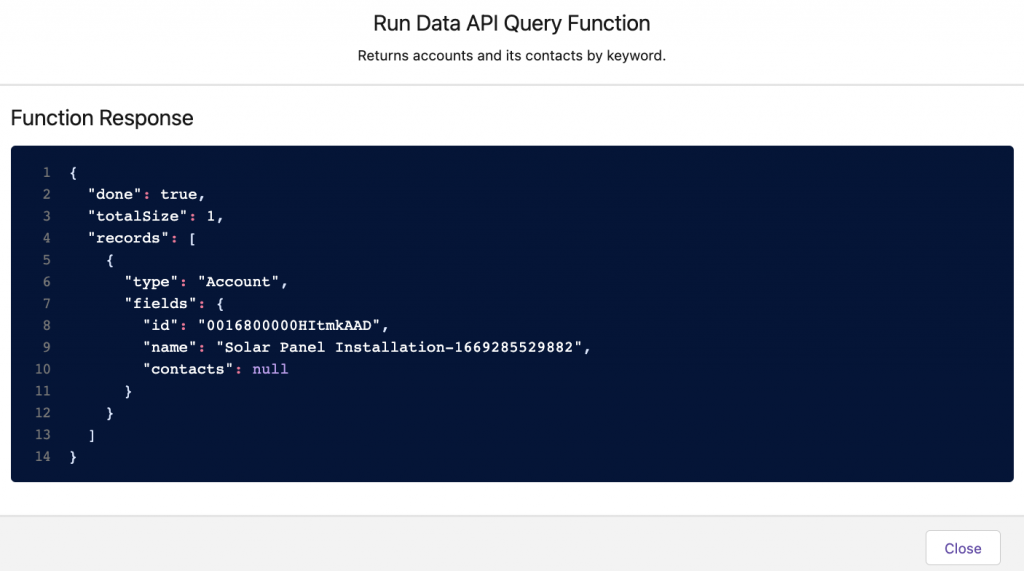Click the "contacts" key in the JSON
Viewport: 1024px width, 571px height.
tap(187, 369)
